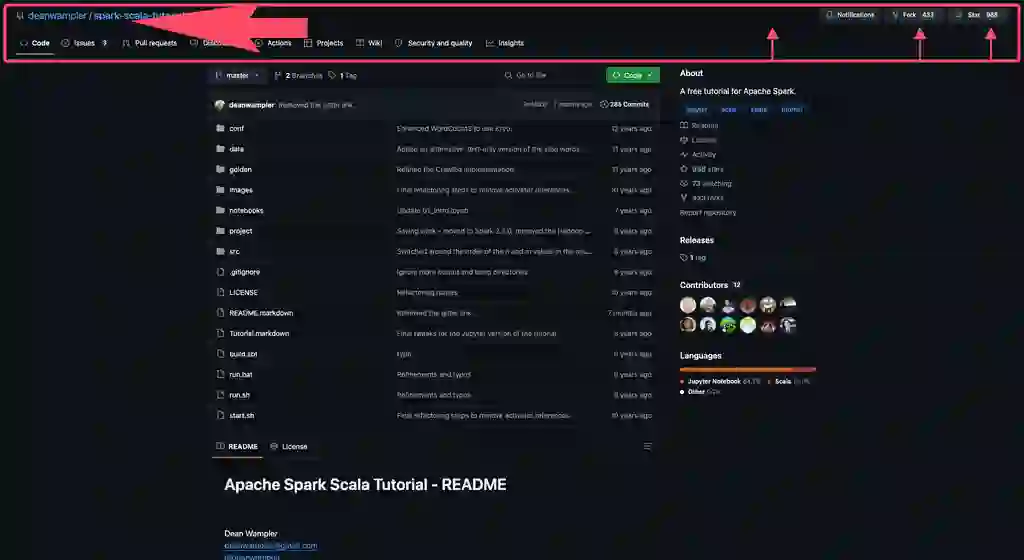The width and height of the screenshot is (1024, 560).
Task: Click the Report repository link
Action: click(707, 213)
